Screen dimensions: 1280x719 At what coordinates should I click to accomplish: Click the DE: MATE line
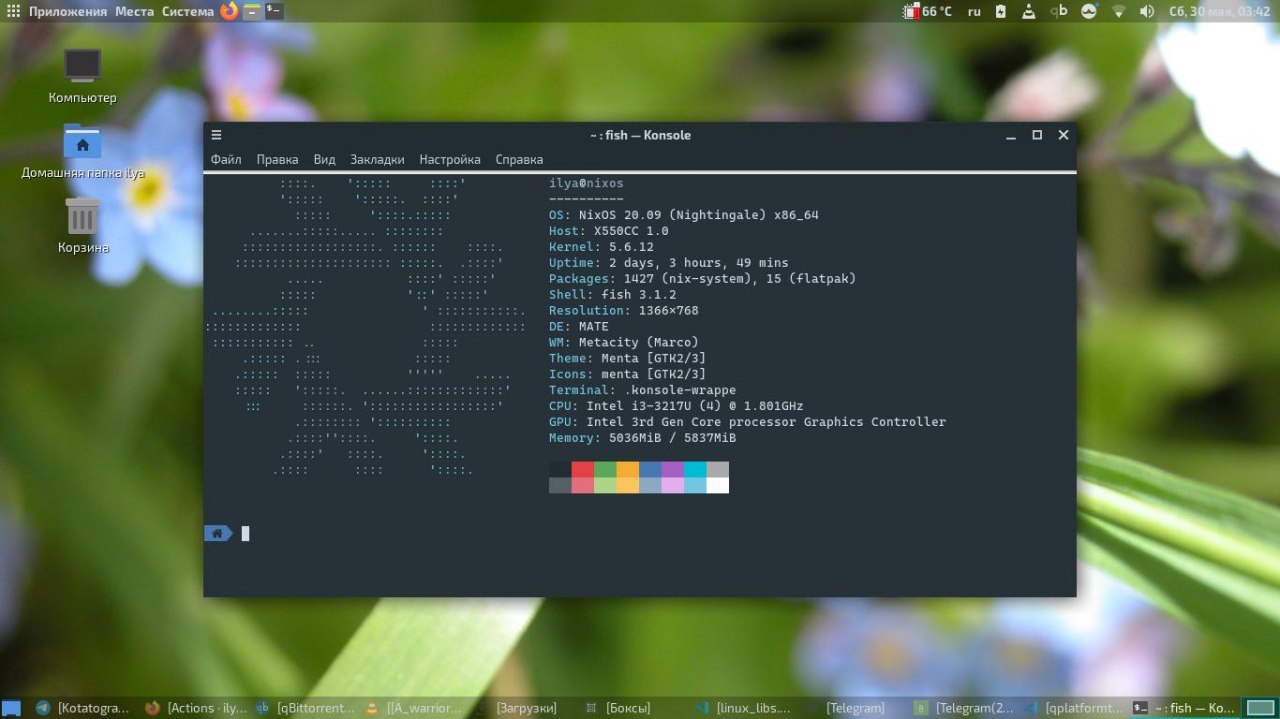point(579,327)
